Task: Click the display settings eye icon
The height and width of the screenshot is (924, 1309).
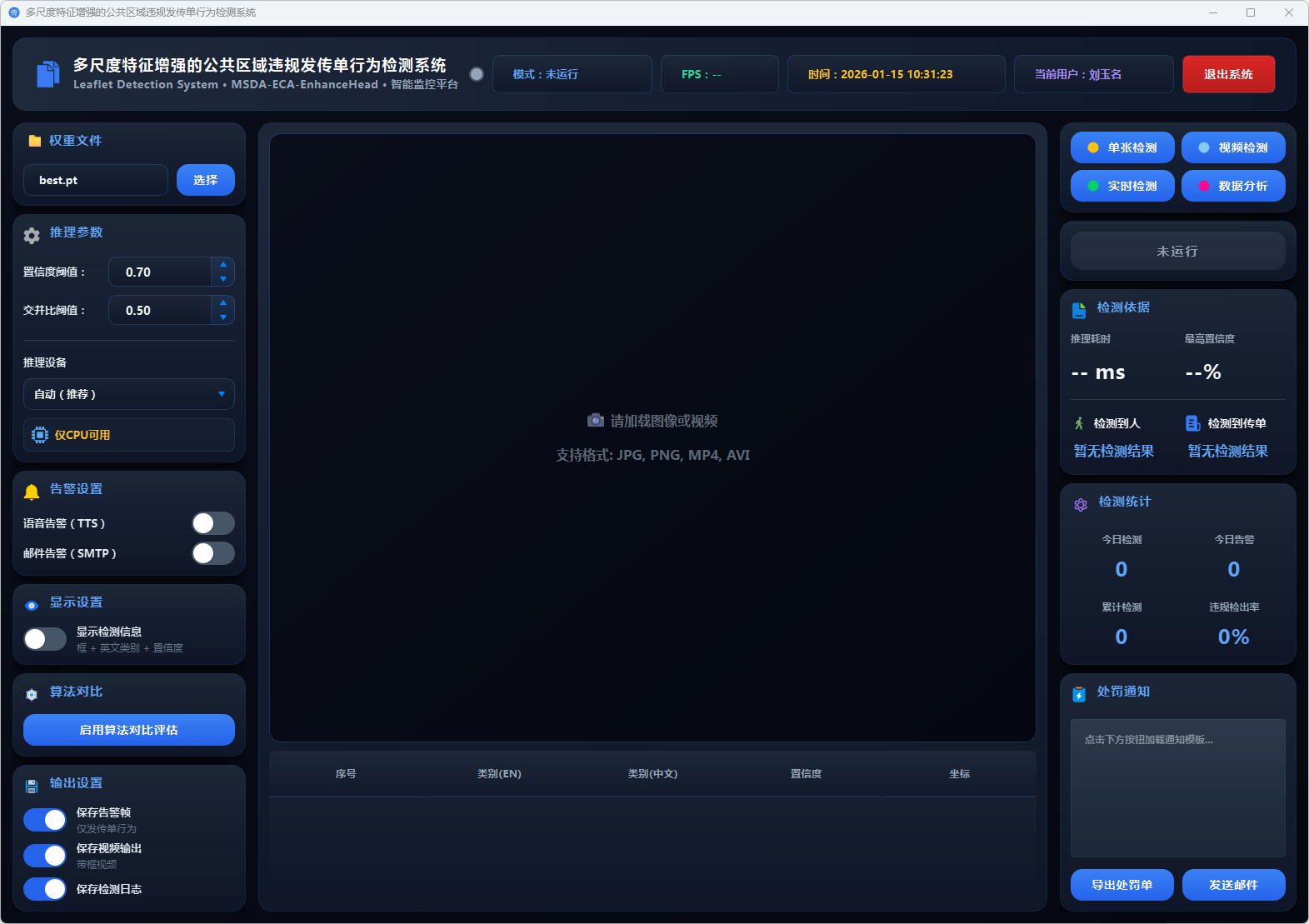Action: [x=32, y=606]
